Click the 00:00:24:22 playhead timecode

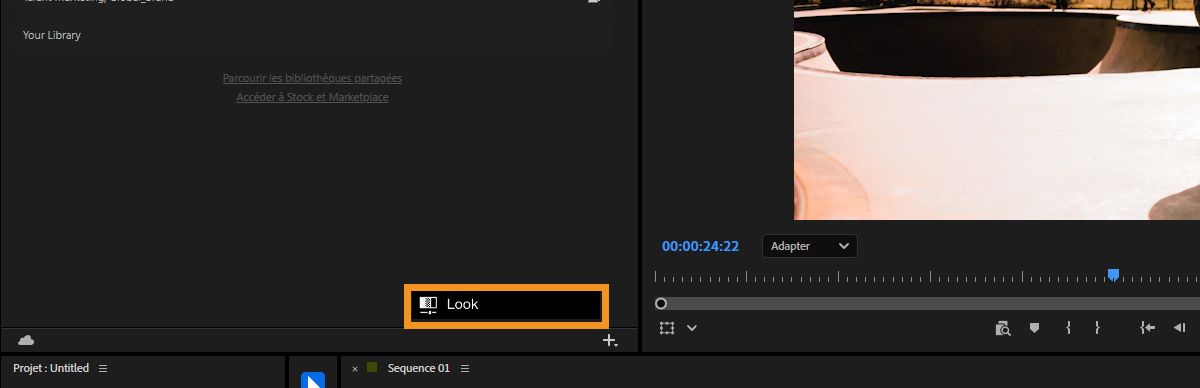(700, 246)
